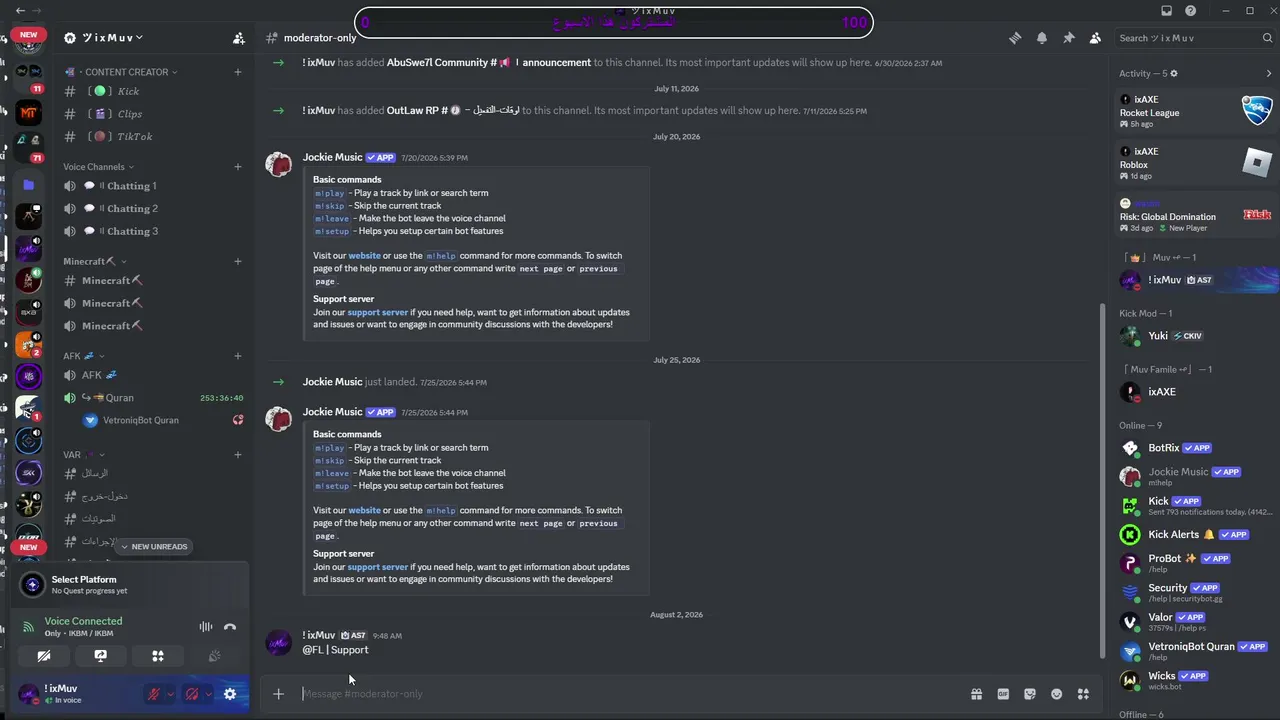1280x720 pixels.
Task: Create channel in CONTENT CREATOR category
Action: pos(238,72)
